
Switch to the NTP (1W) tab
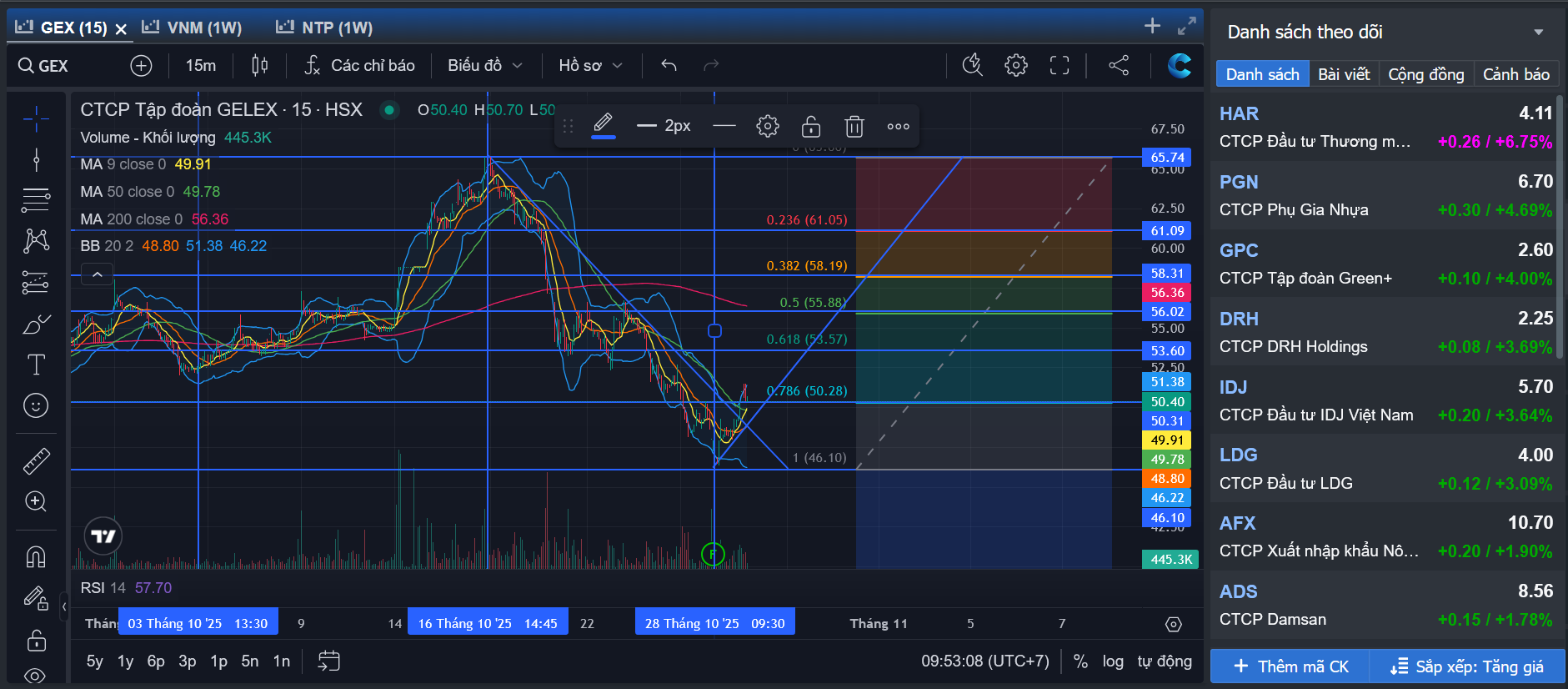coord(325,28)
